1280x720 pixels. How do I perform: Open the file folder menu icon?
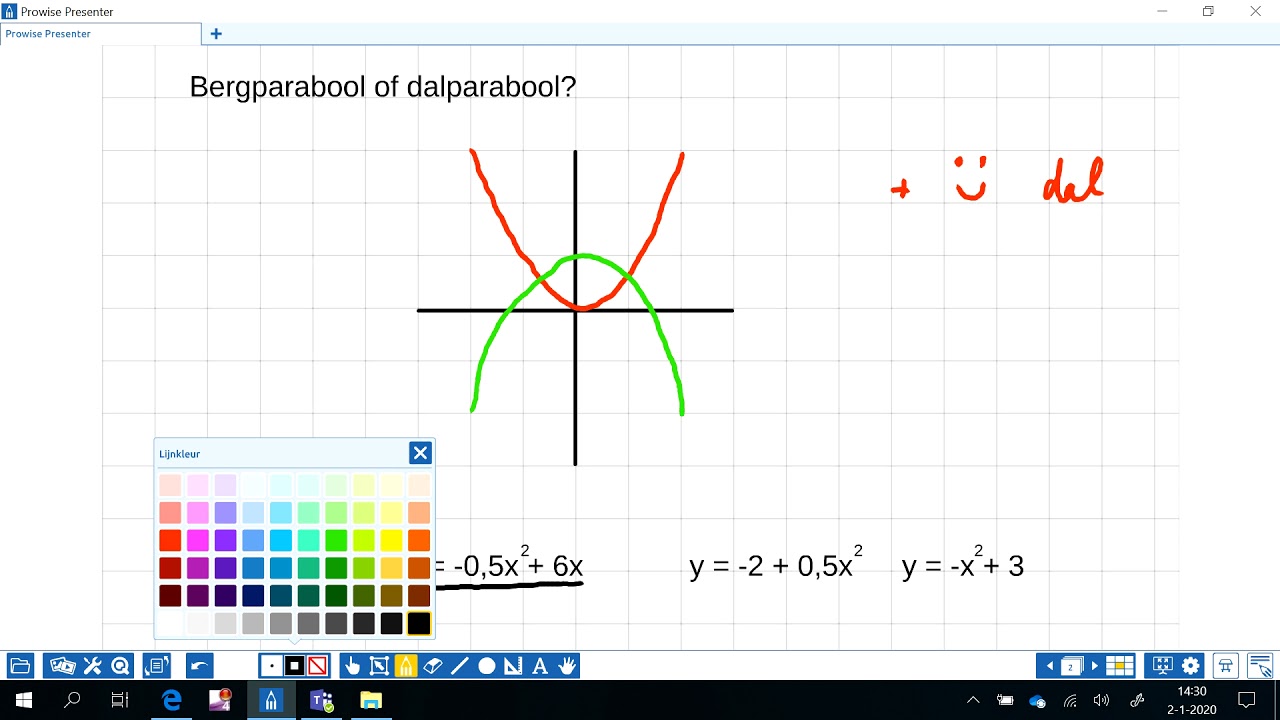point(20,666)
